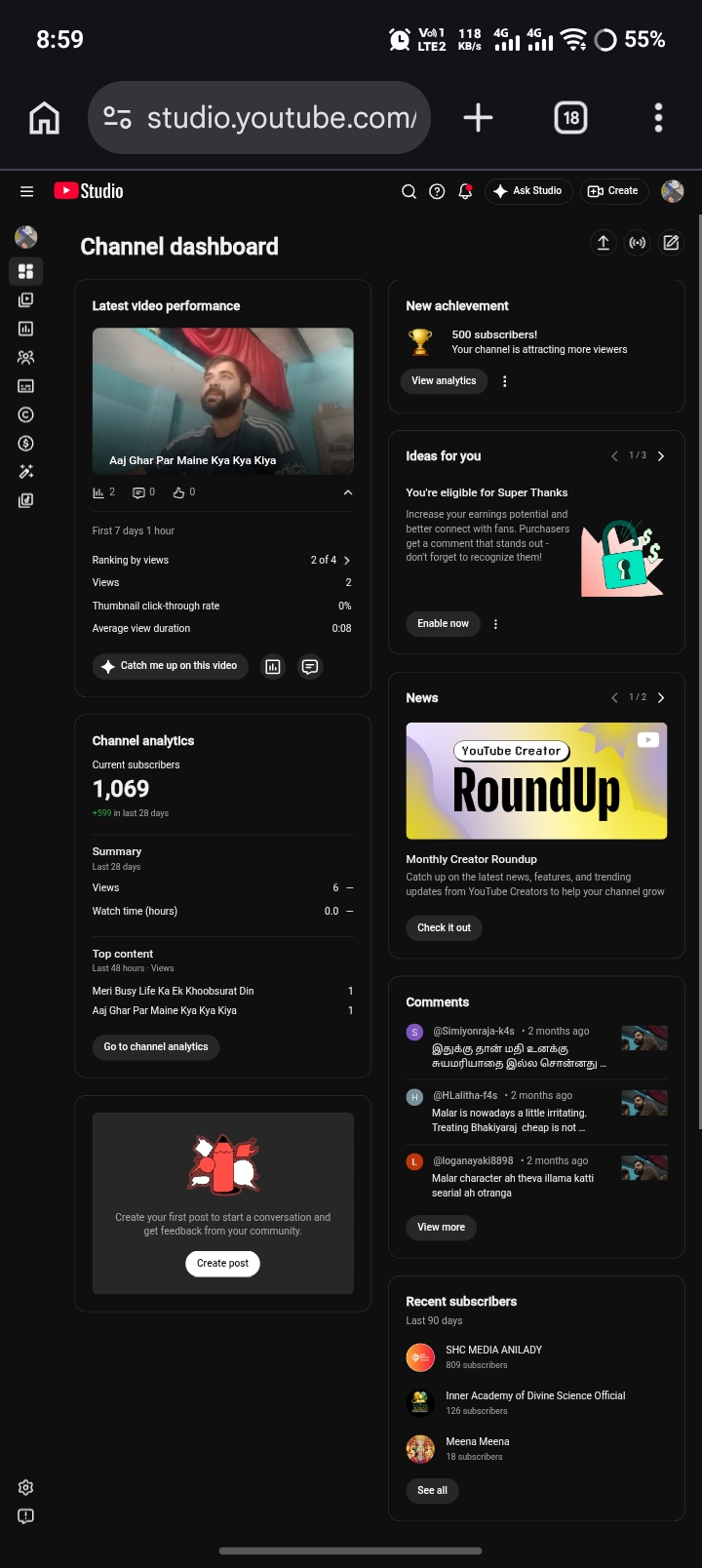
Task: Open the Audio library sidebar icon
Action: (26, 500)
